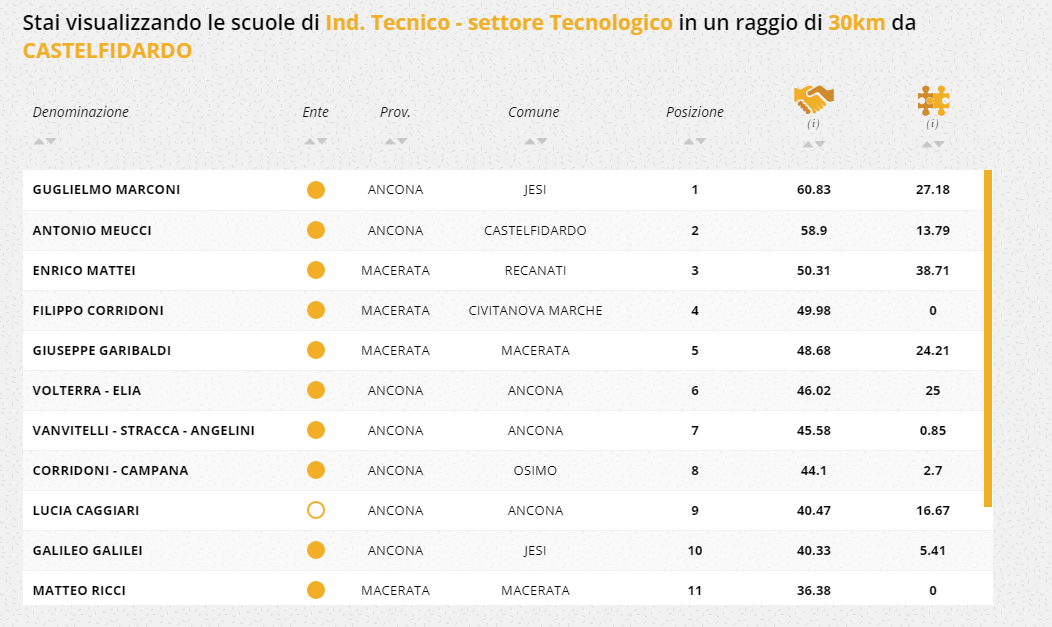Click orange circle for Guglielmo Marconi

click(x=316, y=190)
